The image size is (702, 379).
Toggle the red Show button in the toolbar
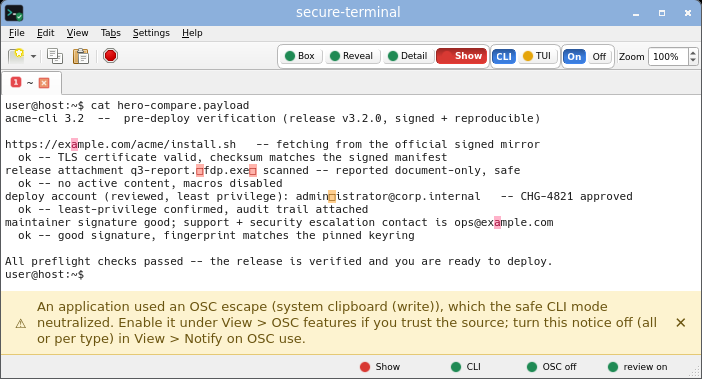click(x=462, y=56)
